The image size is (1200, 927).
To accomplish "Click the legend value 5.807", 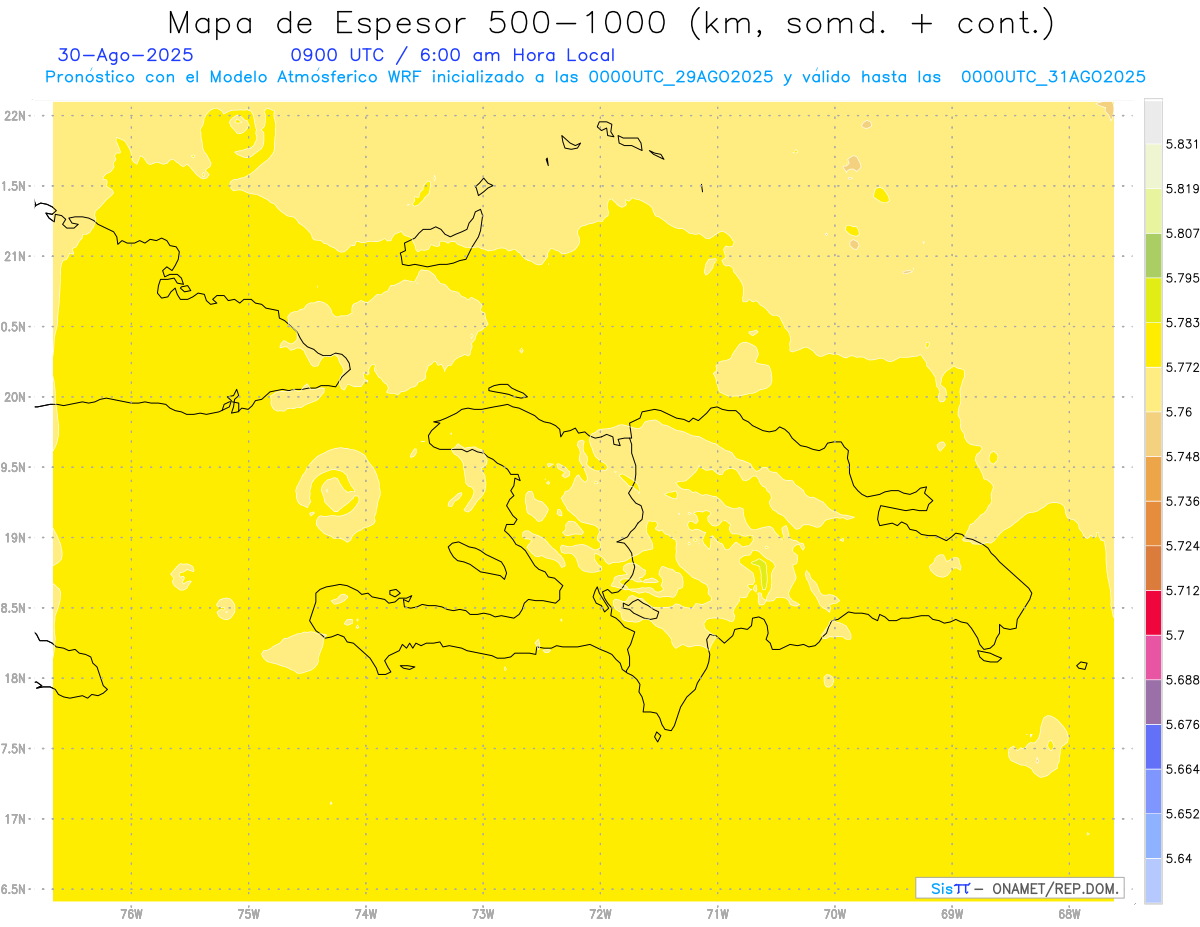I will click(x=1183, y=234).
